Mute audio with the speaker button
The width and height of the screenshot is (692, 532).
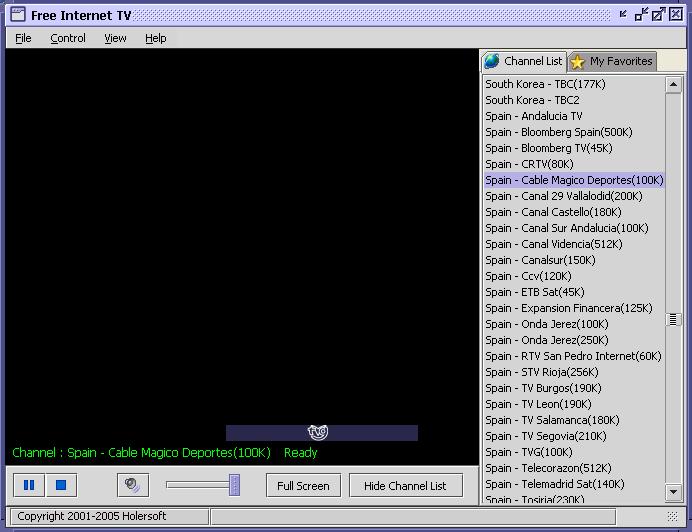pos(133,485)
